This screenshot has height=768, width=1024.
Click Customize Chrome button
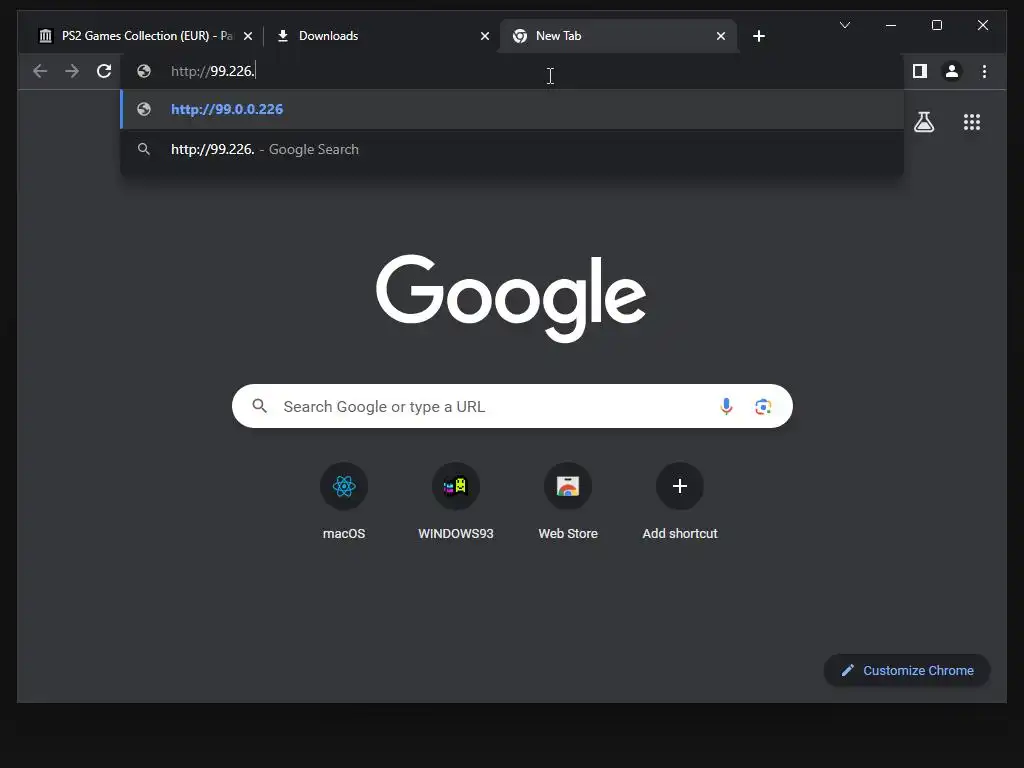click(907, 670)
